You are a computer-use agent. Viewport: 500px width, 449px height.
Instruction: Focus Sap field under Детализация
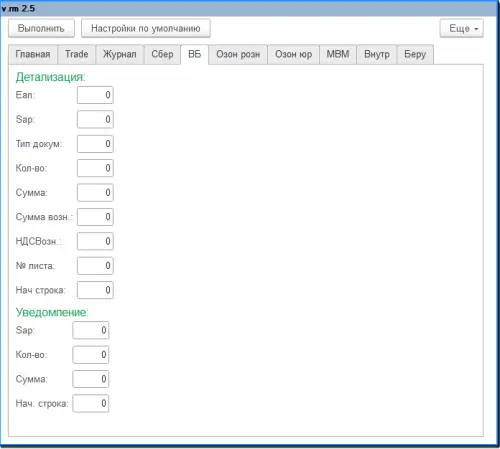[x=95, y=119]
